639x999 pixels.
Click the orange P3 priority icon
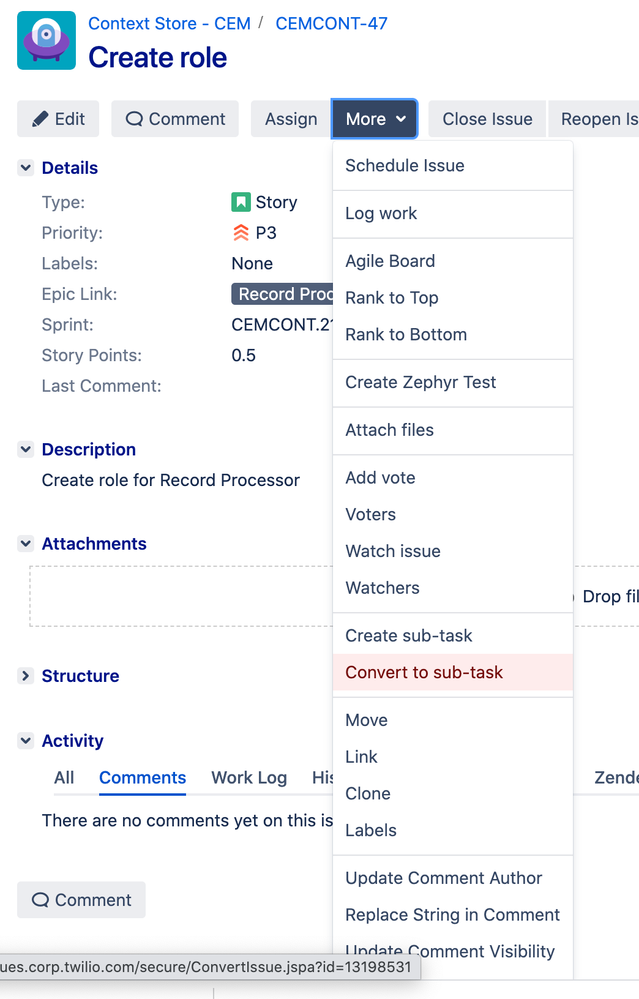tap(241, 233)
